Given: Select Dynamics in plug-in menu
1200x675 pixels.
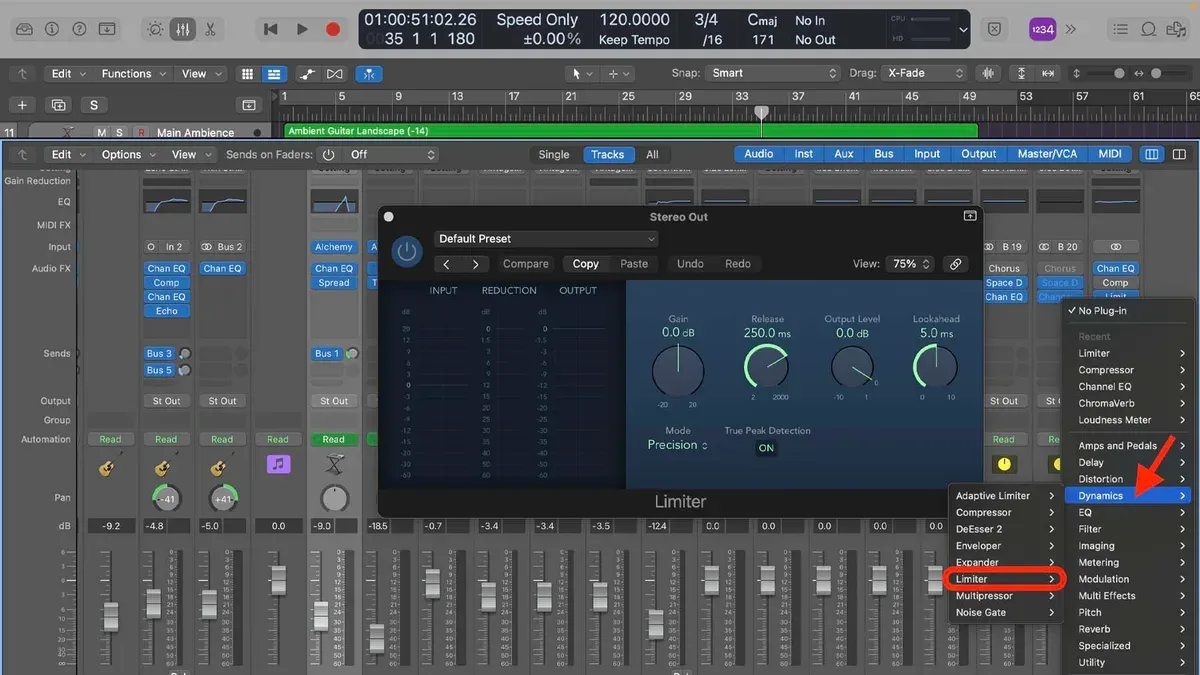Looking at the screenshot, I should tap(1129, 496).
